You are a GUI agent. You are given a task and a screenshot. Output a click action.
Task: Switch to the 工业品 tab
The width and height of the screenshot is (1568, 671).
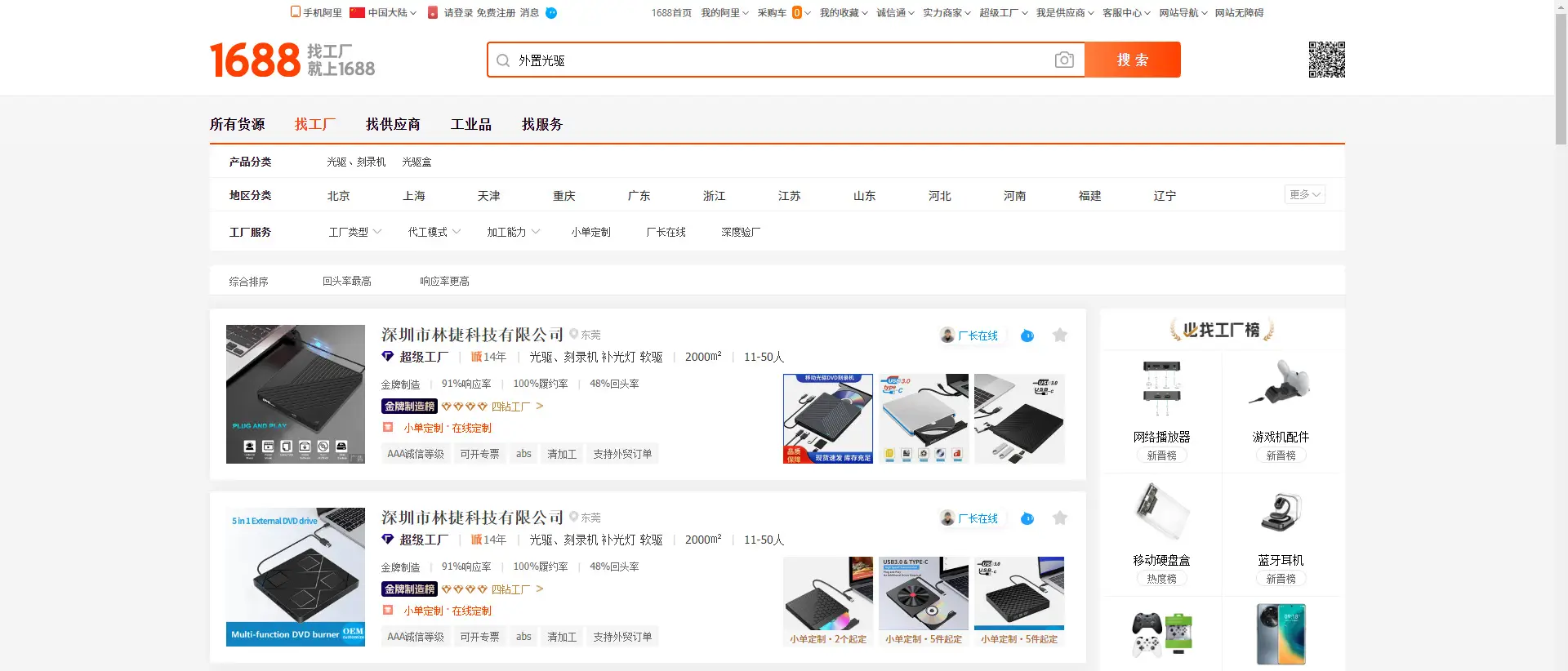(471, 124)
